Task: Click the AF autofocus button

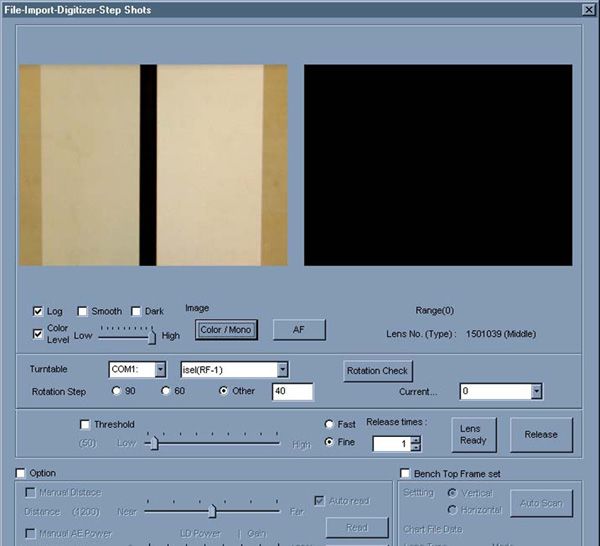Action: coord(299,329)
